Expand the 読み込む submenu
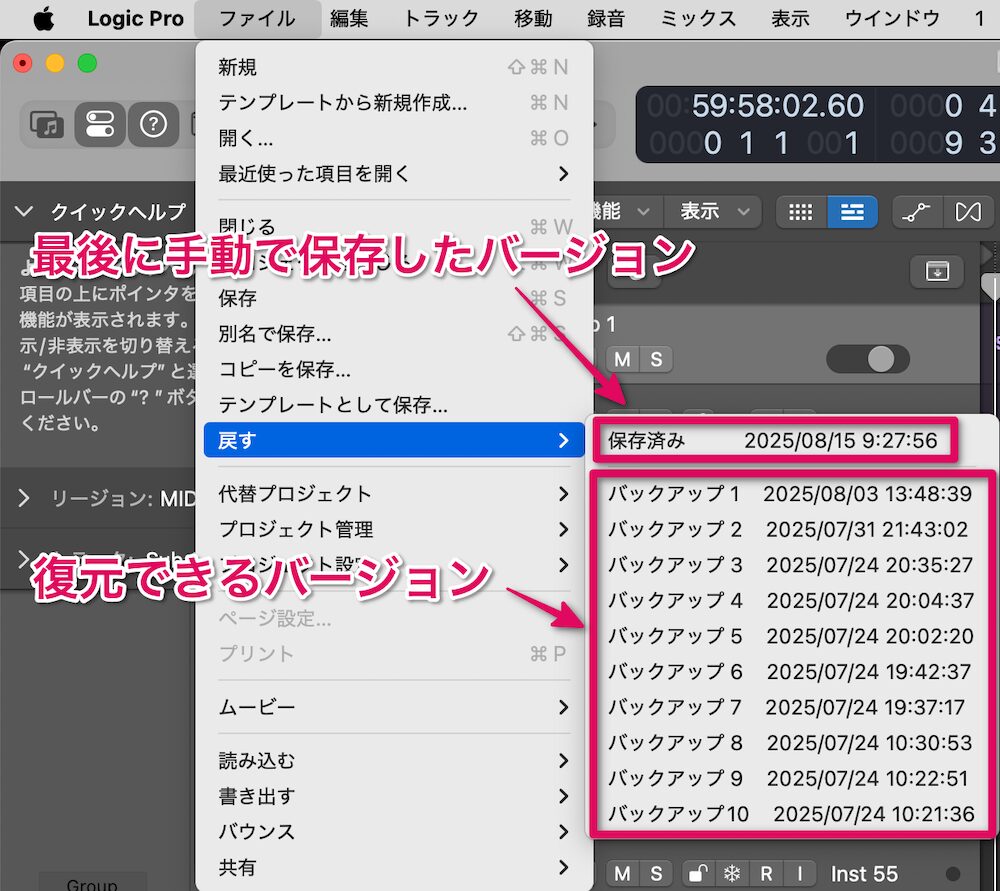 (x=394, y=761)
